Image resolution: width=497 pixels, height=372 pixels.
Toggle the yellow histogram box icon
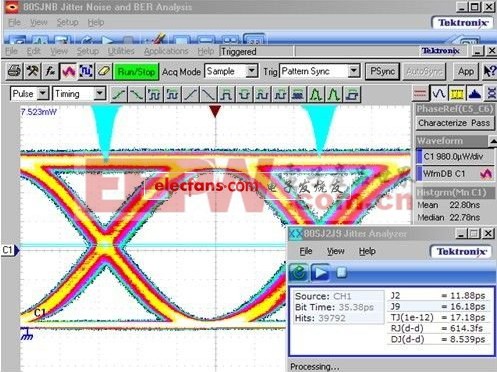point(457,94)
